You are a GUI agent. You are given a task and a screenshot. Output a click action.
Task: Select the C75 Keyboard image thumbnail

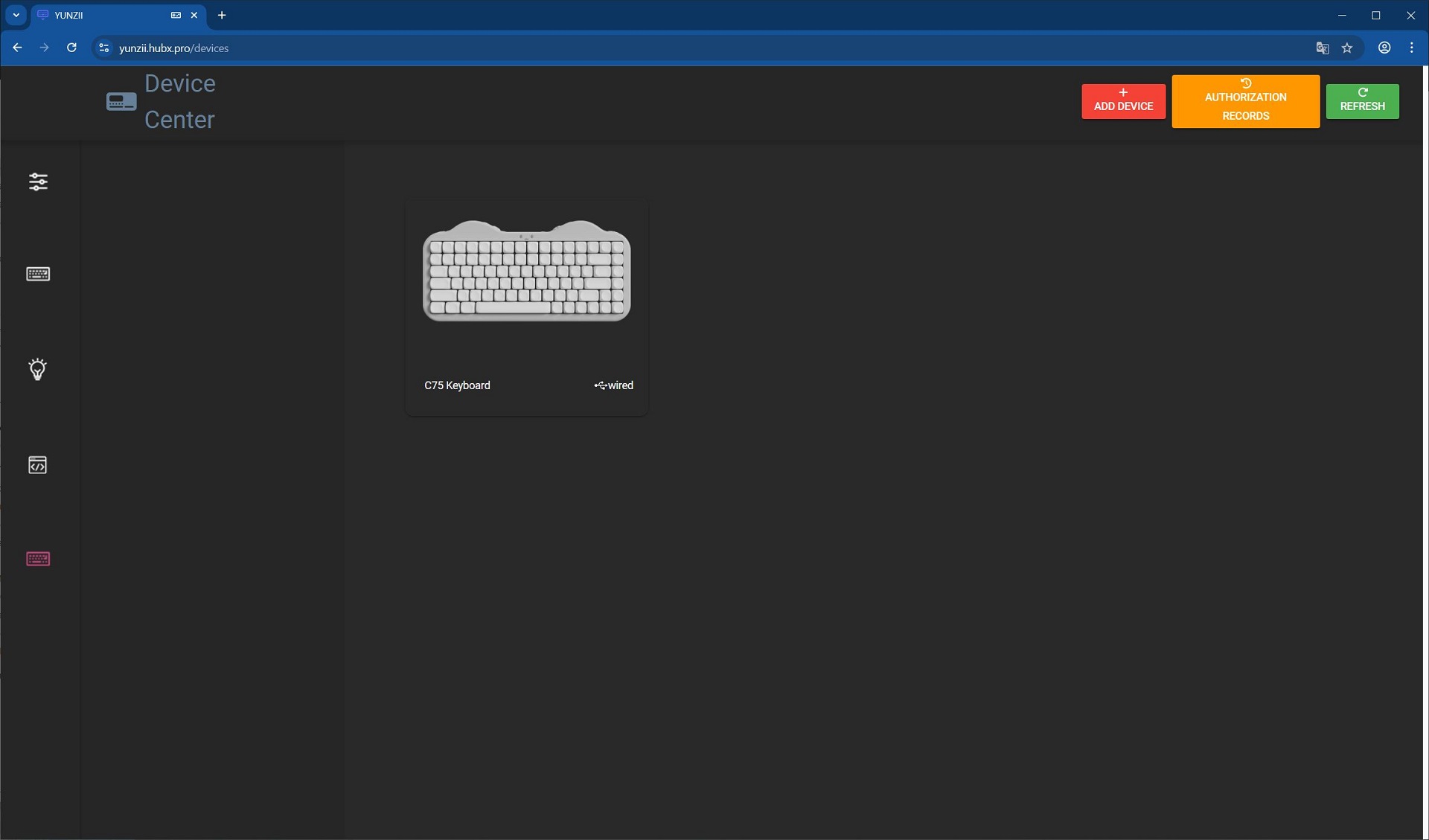pyautogui.click(x=526, y=271)
